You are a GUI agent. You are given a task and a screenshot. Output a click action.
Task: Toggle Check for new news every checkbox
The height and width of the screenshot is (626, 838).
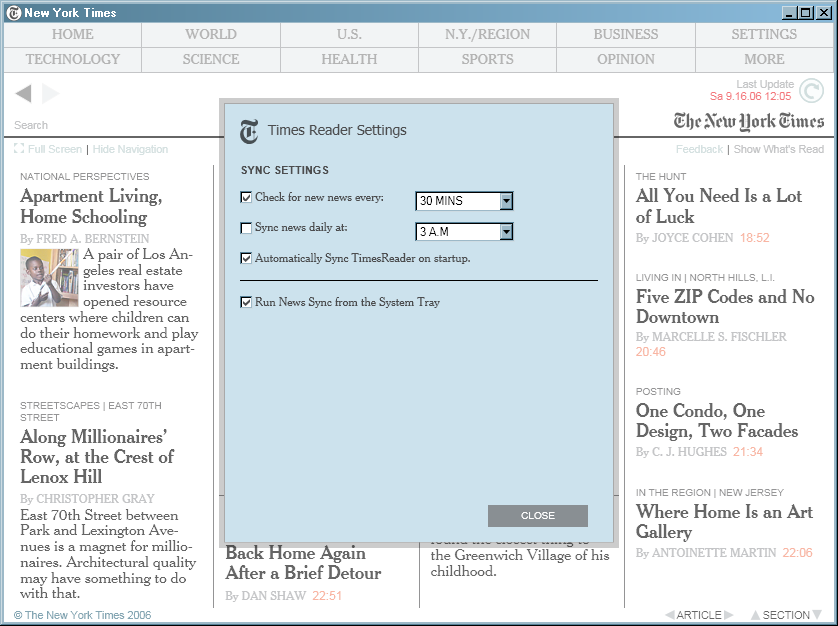pyautogui.click(x=246, y=197)
